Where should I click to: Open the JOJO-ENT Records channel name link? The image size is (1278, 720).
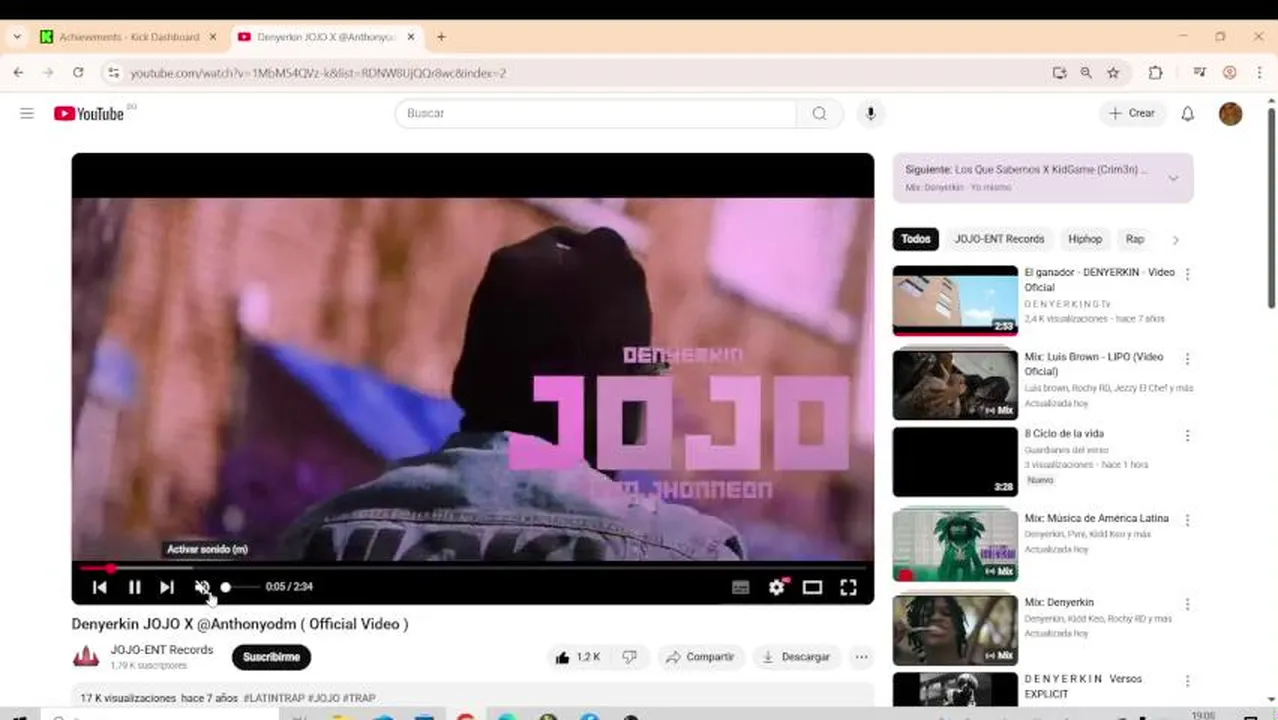click(162, 650)
